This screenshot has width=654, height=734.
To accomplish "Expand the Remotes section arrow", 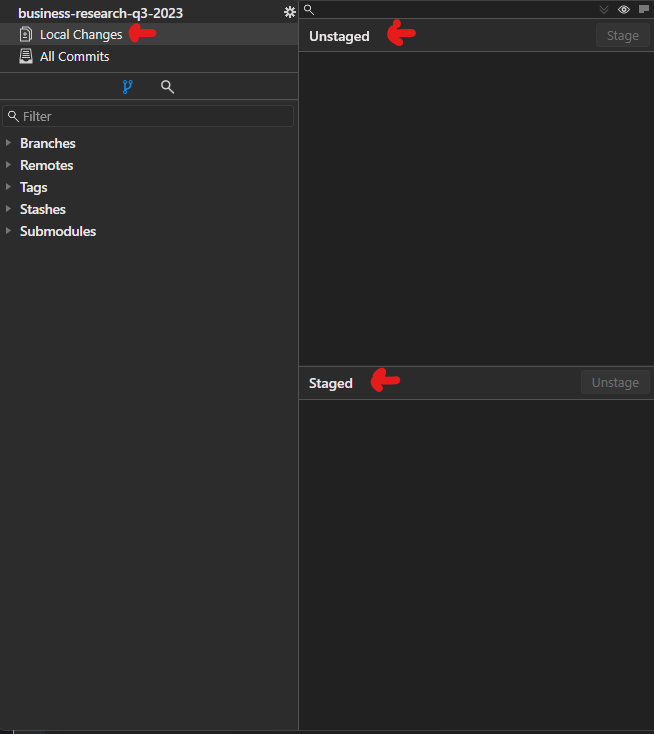I will pos(8,165).
